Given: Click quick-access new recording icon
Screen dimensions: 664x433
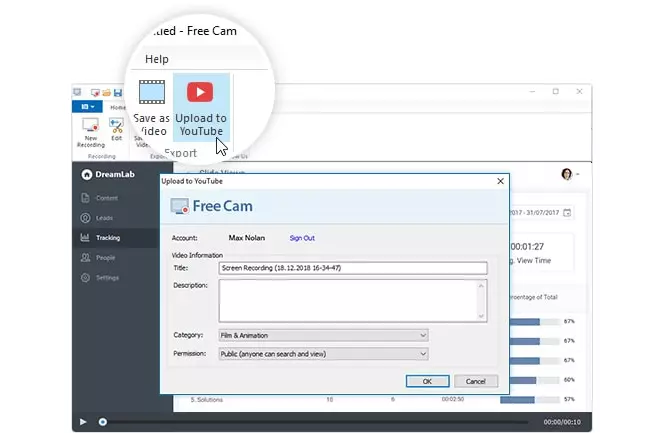Looking at the screenshot, I should pos(95,92).
